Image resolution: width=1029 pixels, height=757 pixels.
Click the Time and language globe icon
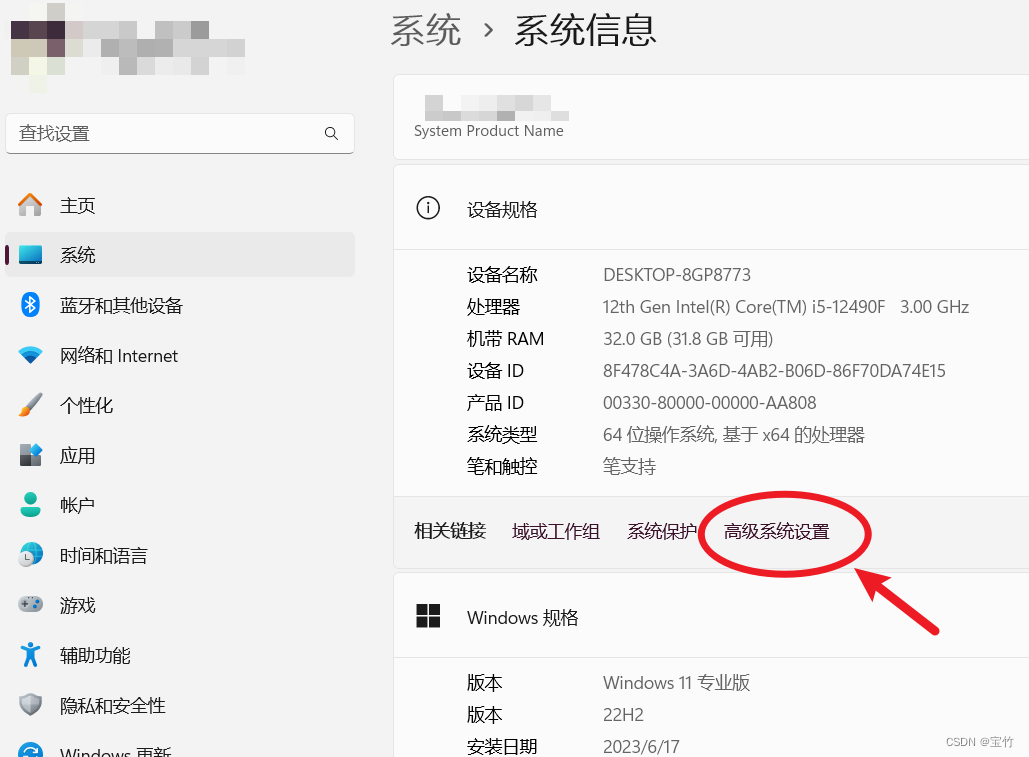click(30, 555)
